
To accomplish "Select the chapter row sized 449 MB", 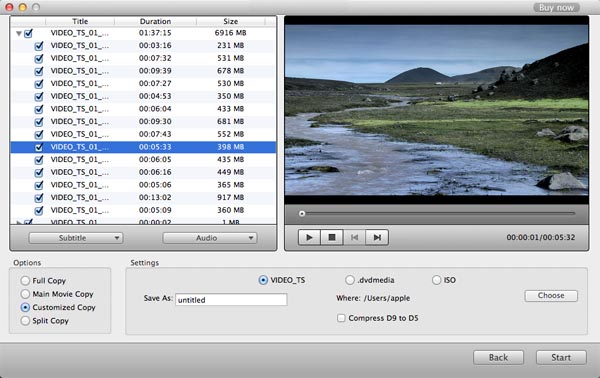I will point(143,172).
